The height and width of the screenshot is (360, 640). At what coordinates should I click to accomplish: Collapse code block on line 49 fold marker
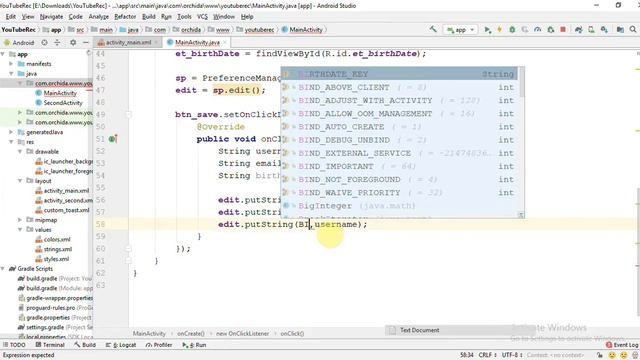click(128, 114)
